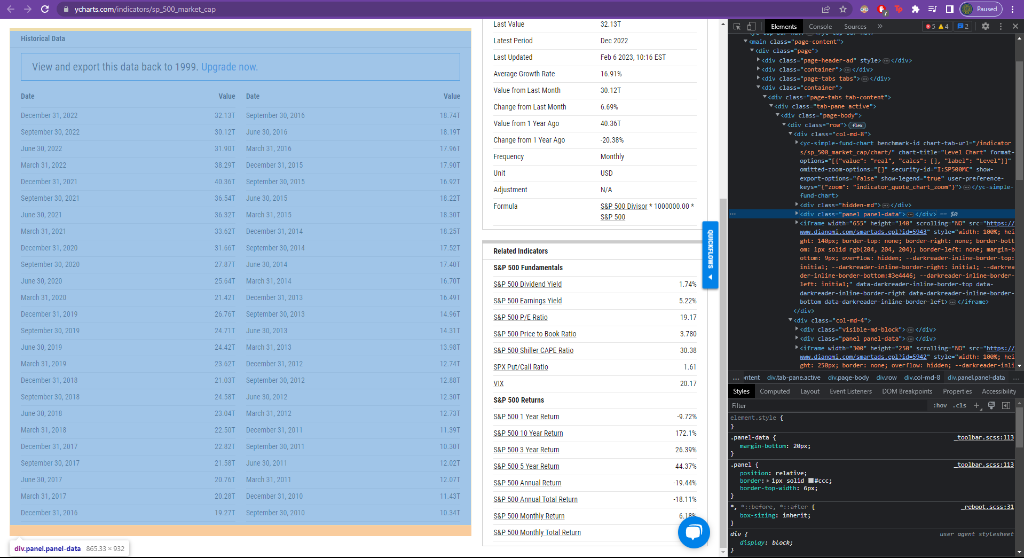Click the page URL in address bar
The height and width of the screenshot is (558, 1024).
click(145, 9)
